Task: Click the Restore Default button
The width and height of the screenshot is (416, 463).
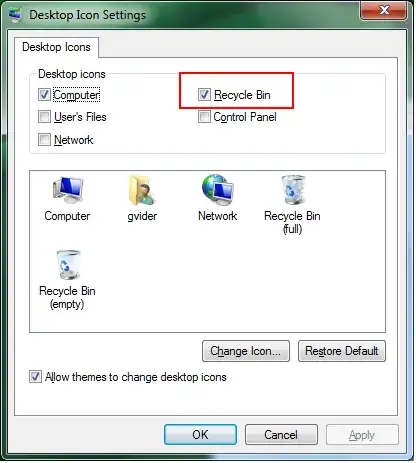Action: pyautogui.click(x=342, y=351)
